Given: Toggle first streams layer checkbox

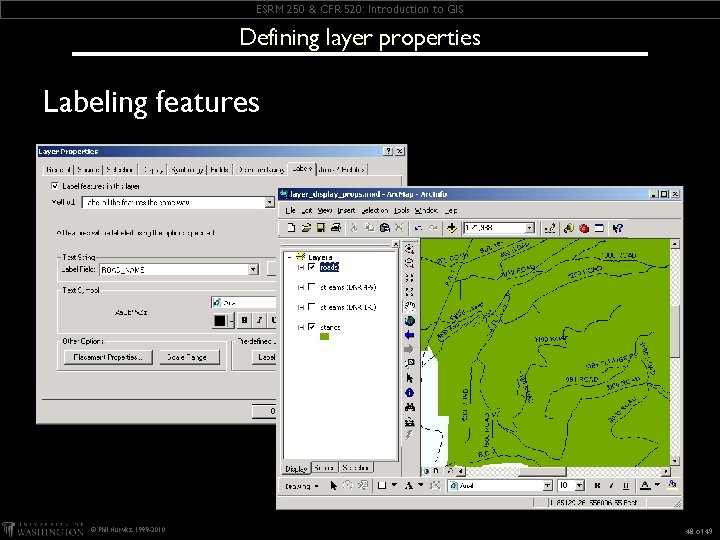Looking at the screenshot, I should (312, 287).
